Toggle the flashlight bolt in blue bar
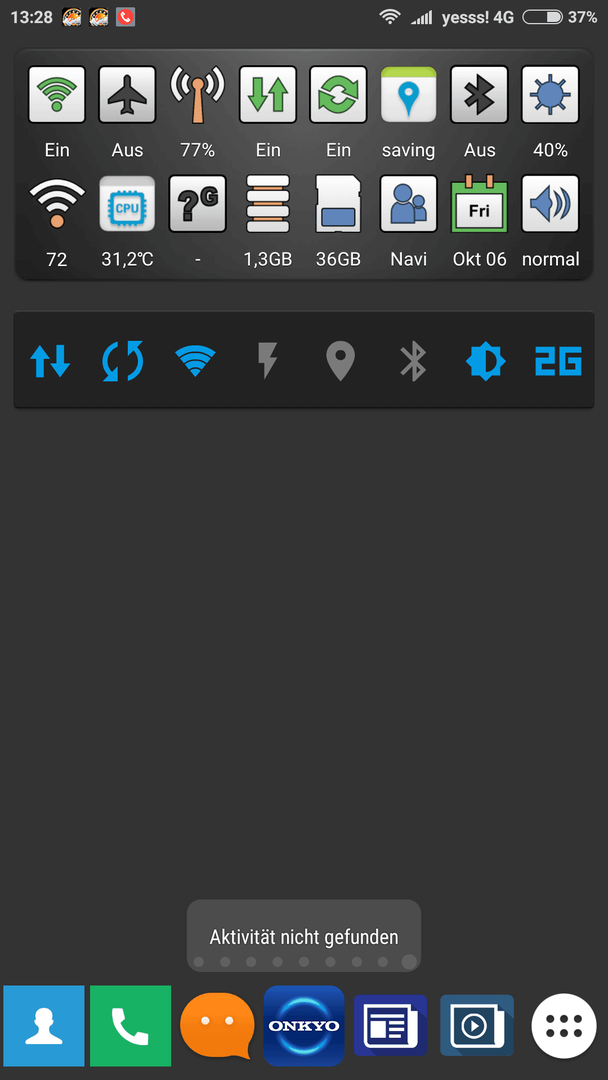The width and height of the screenshot is (608, 1080). [x=268, y=361]
